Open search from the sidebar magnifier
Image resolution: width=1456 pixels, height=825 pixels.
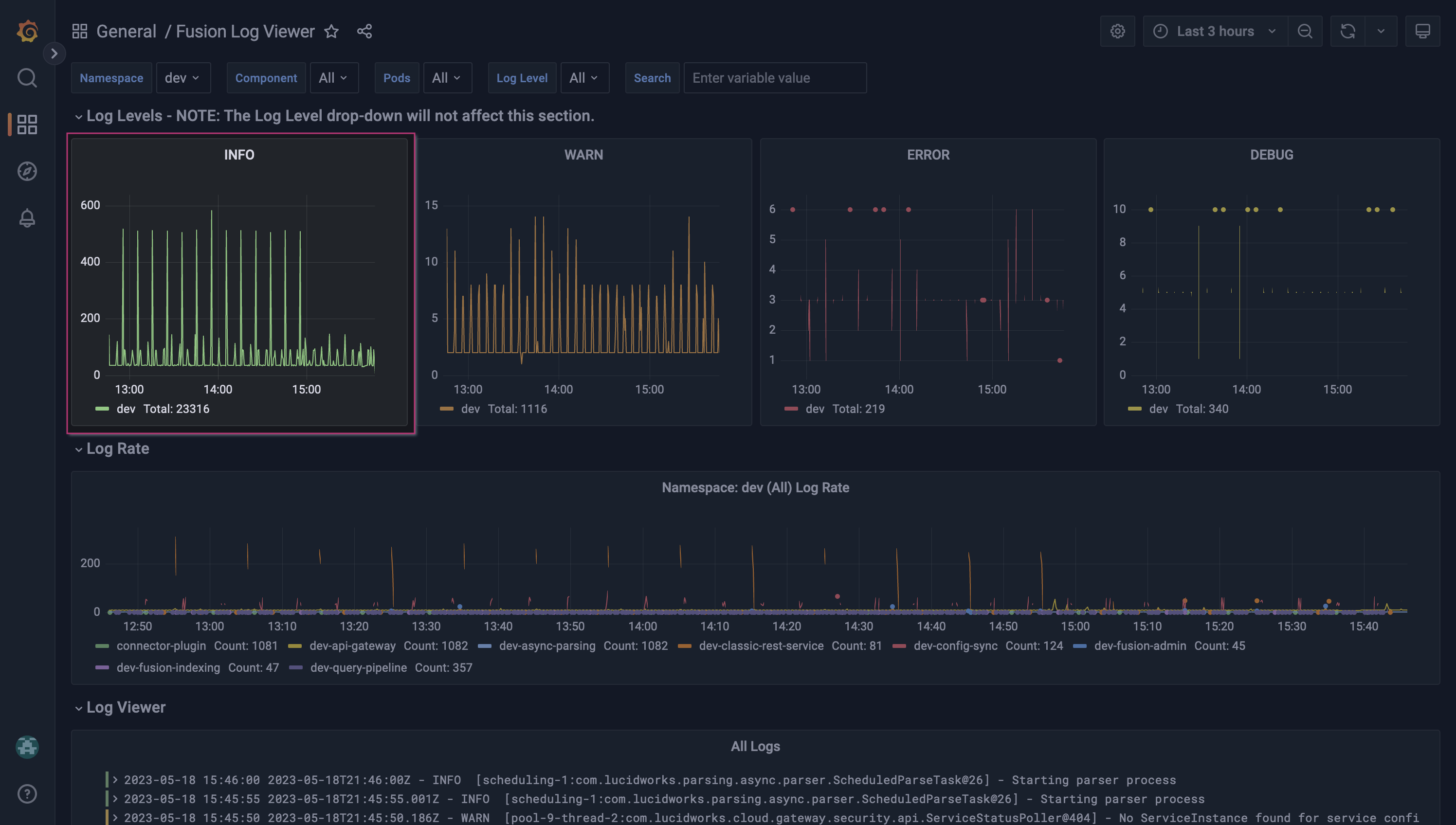(27, 78)
